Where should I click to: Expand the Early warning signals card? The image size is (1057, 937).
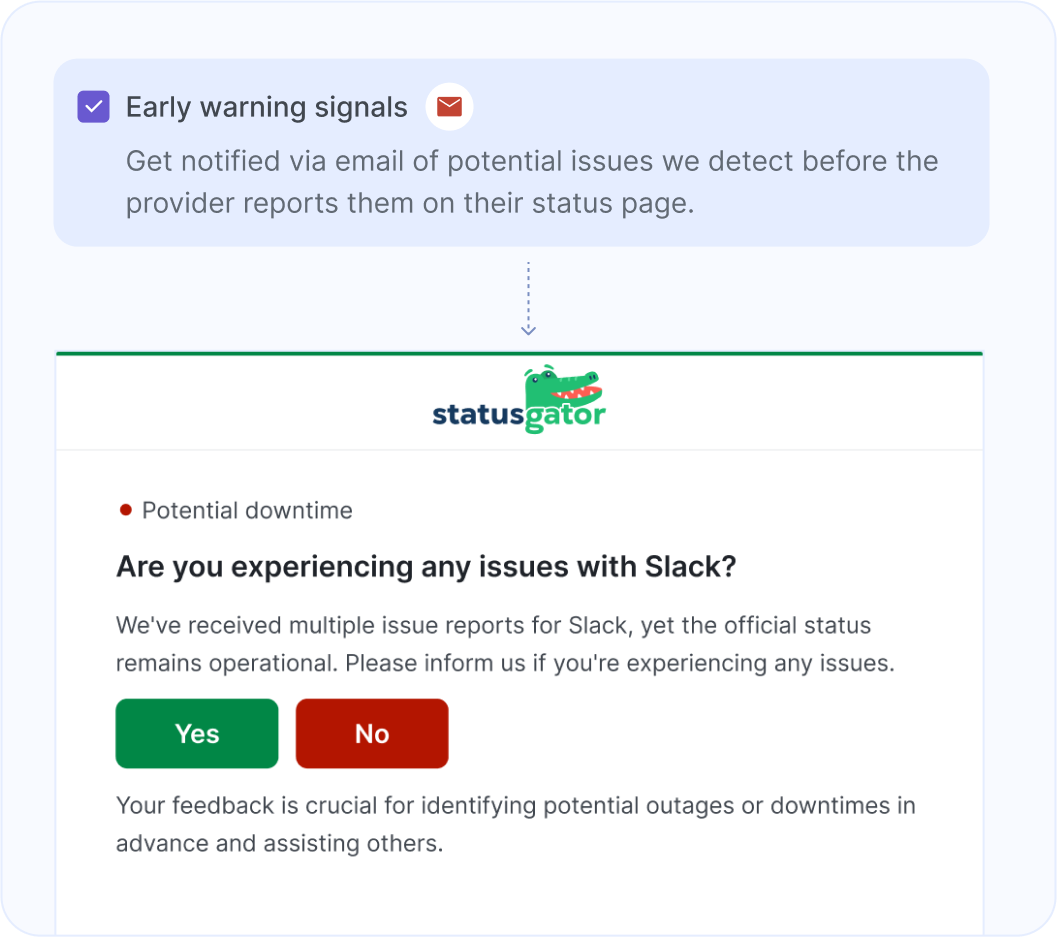point(520,152)
